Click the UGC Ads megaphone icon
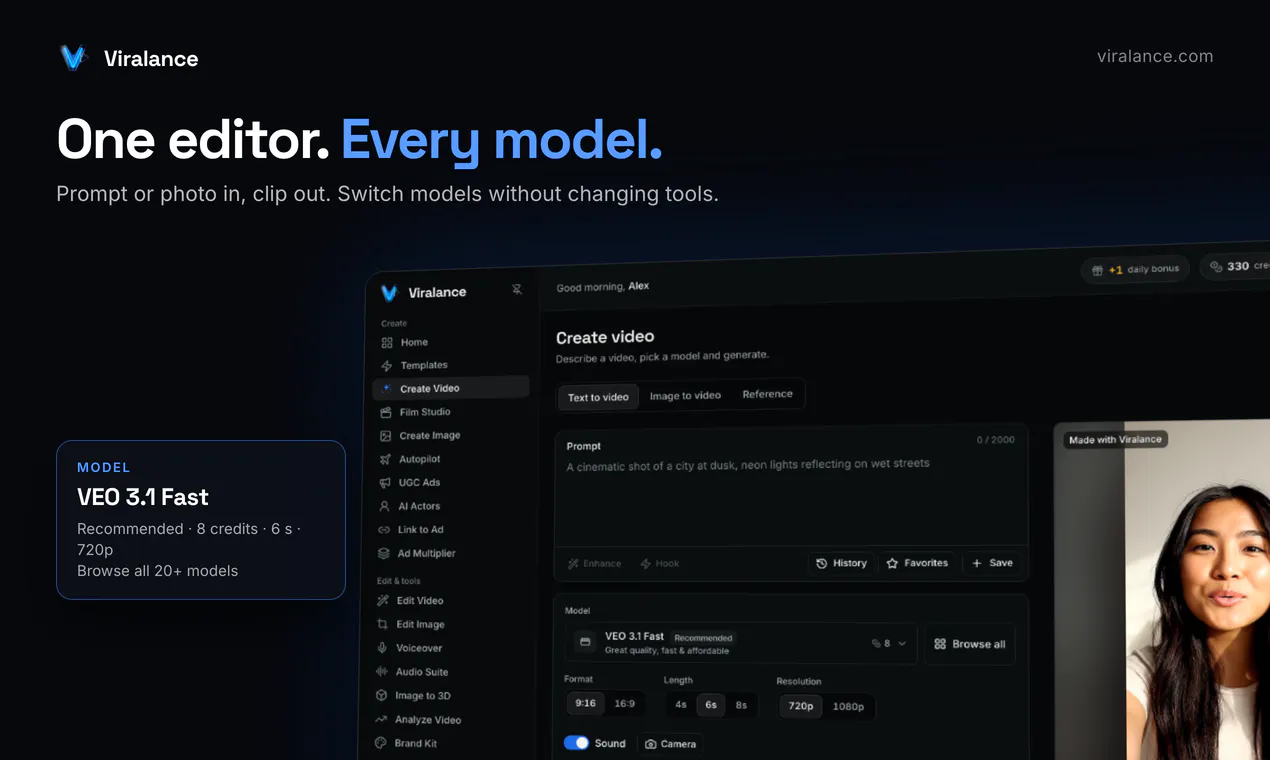 pyautogui.click(x=385, y=482)
